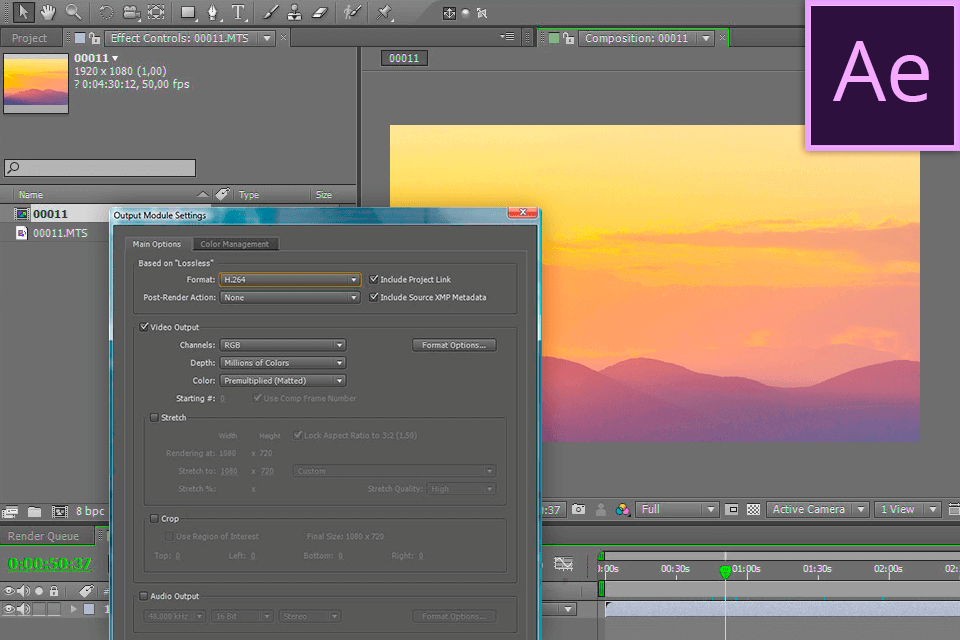Viewport: 960px width, 640px height.
Task: Open the Show Channel color circles icon
Action: point(623,510)
